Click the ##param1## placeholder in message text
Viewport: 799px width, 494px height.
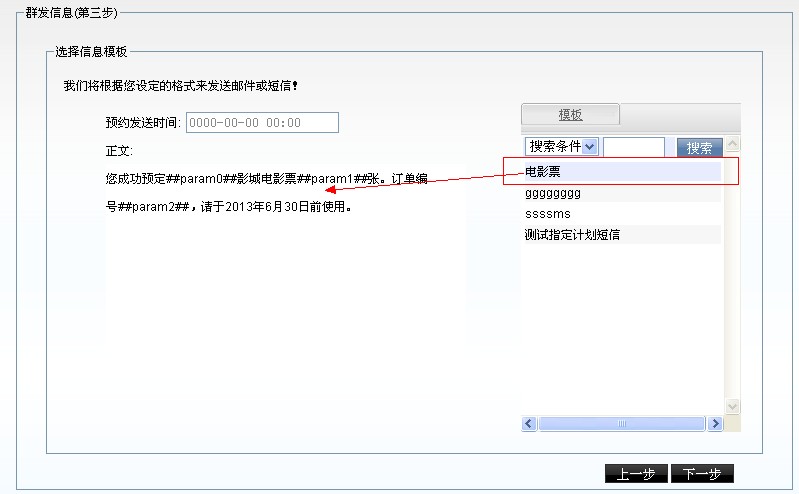coord(339,179)
